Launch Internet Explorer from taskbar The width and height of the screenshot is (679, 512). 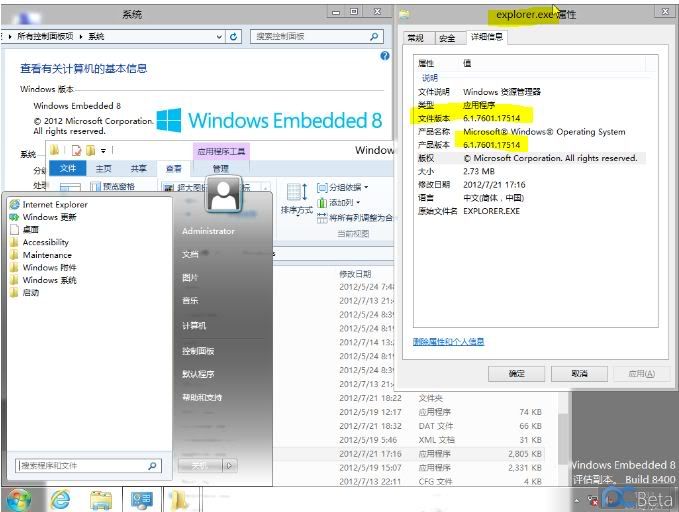[x=61, y=499]
